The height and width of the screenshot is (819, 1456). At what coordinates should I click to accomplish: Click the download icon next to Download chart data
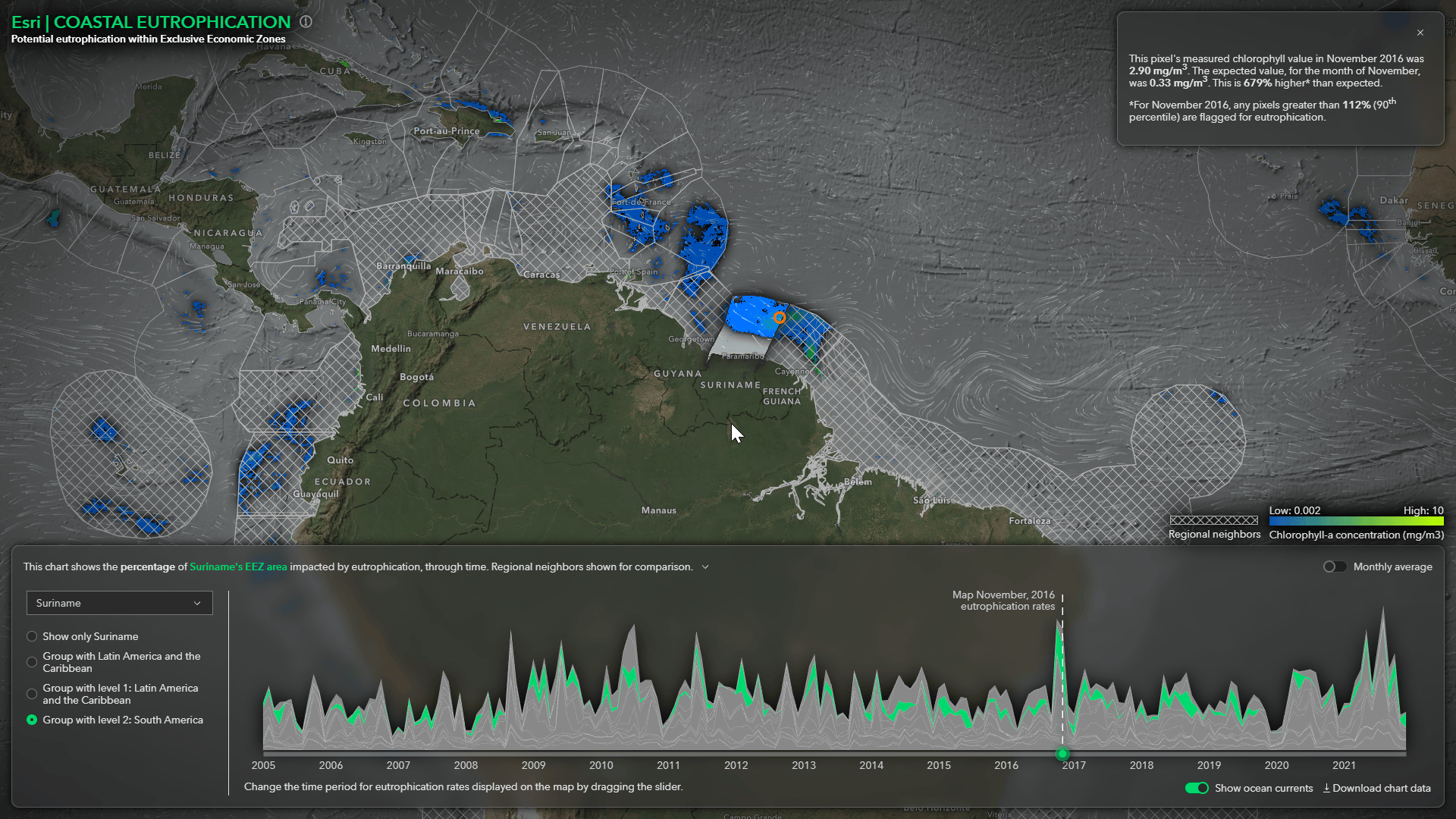click(1328, 788)
